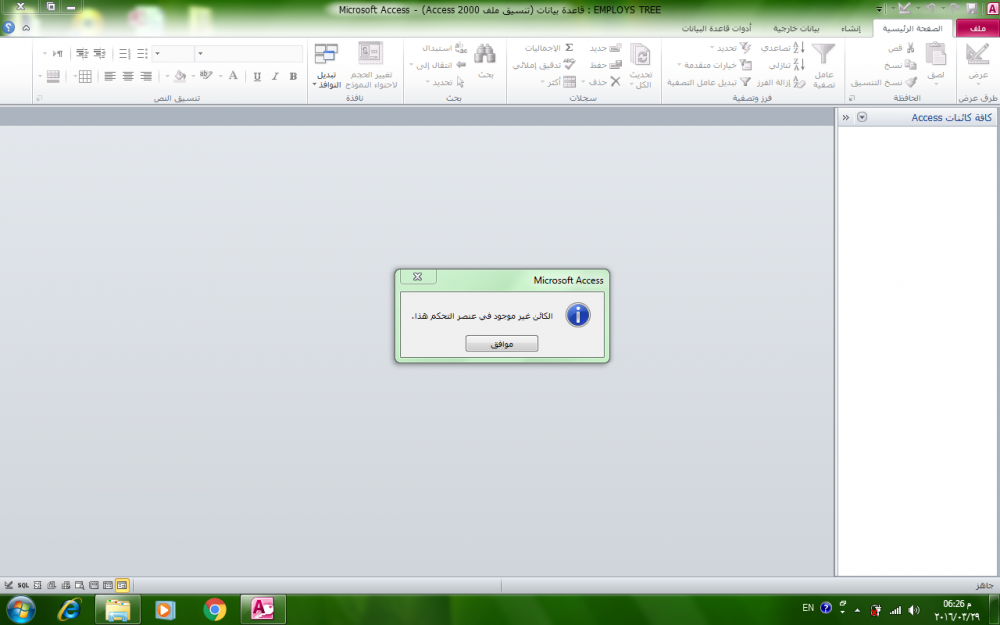This screenshot has height=625, width=1000.
Task: Open the الحافظة (Clipboard) group dialog launcher
Action: 851,98
